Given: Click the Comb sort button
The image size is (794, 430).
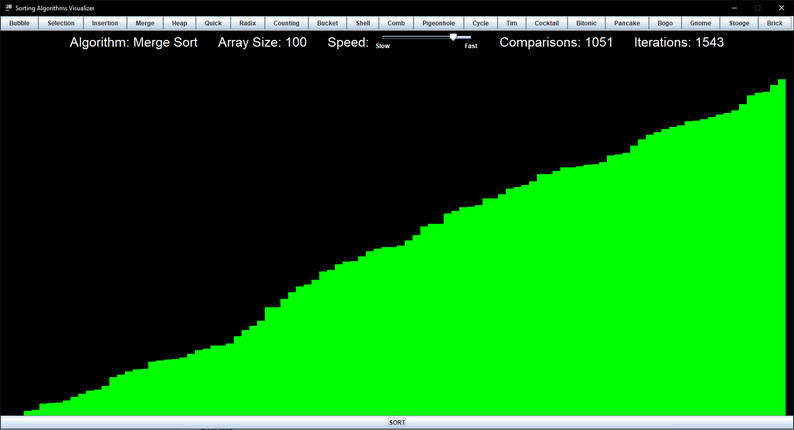Looking at the screenshot, I should click(396, 23).
